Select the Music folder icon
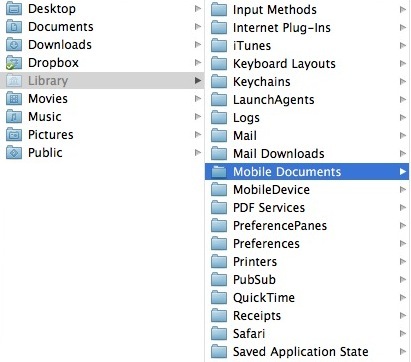This screenshot has height=362, width=411. point(14,117)
